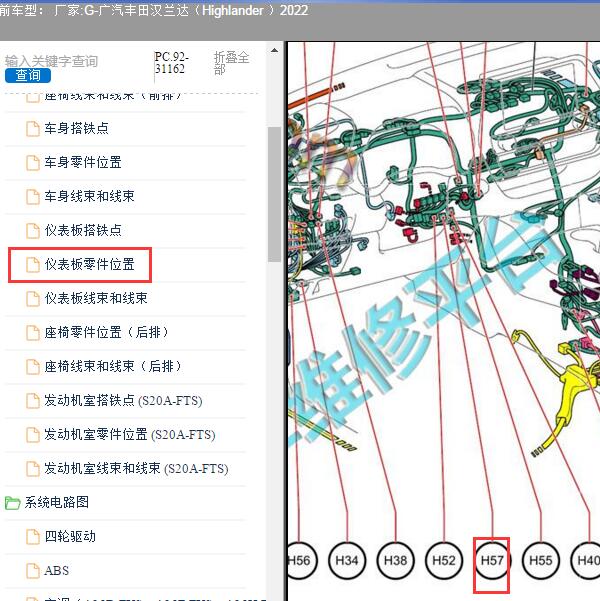The image size is (600, 601).
Task: Click the document icon beside 座椅零件位置（后排）
Action: click(33, 333)
